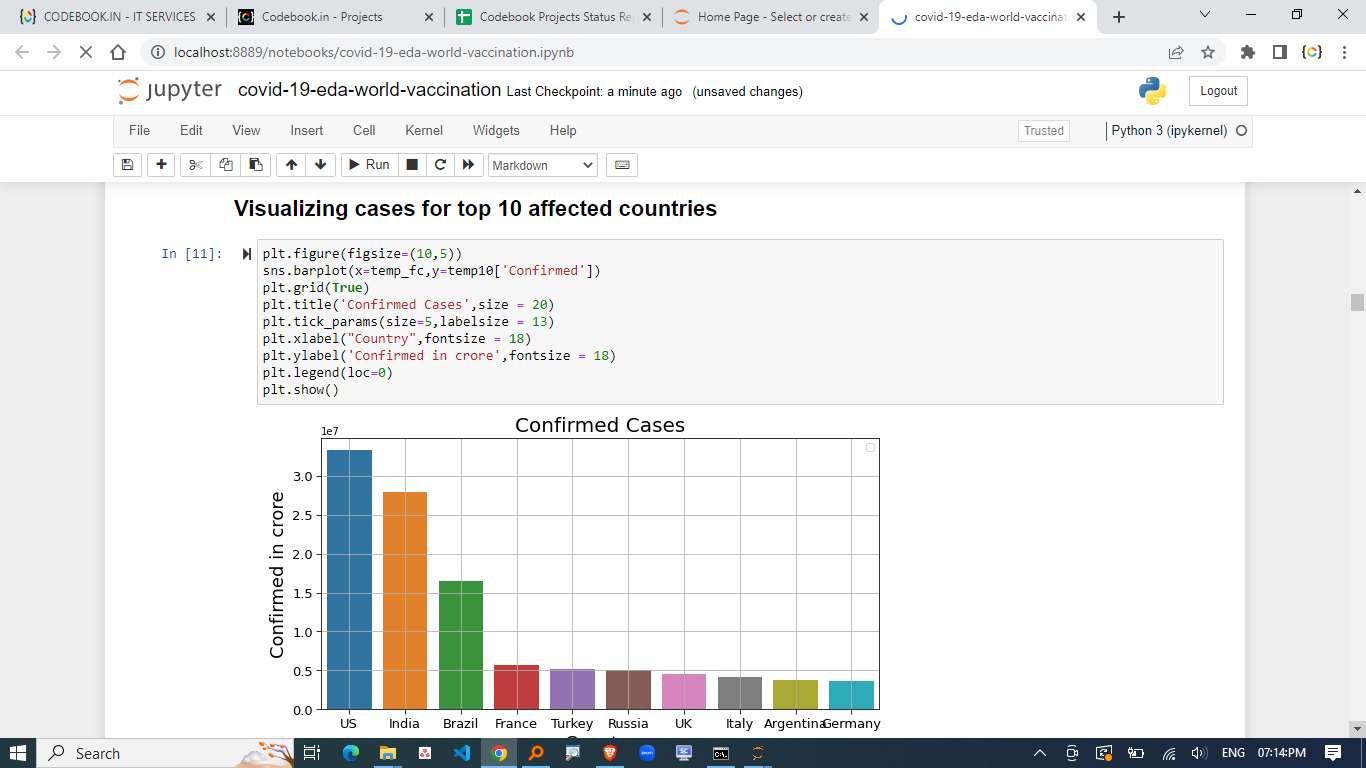Viewport: 1366px width, 768px height.
Task: Open Kernel menu
Action: tap(424, 130)
